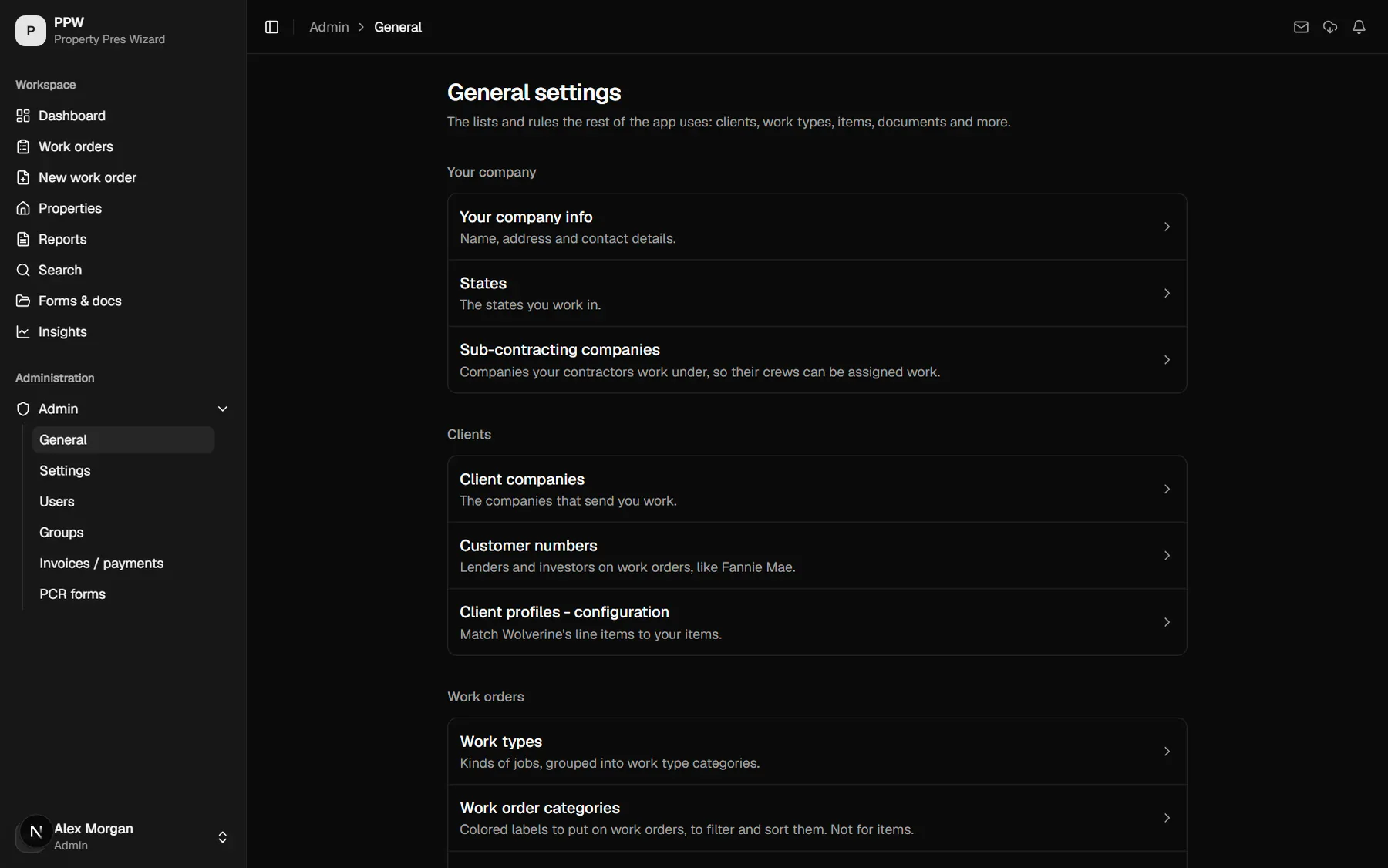
Task: Click the Admin breadcrumb link
Action: pos(329,27)
